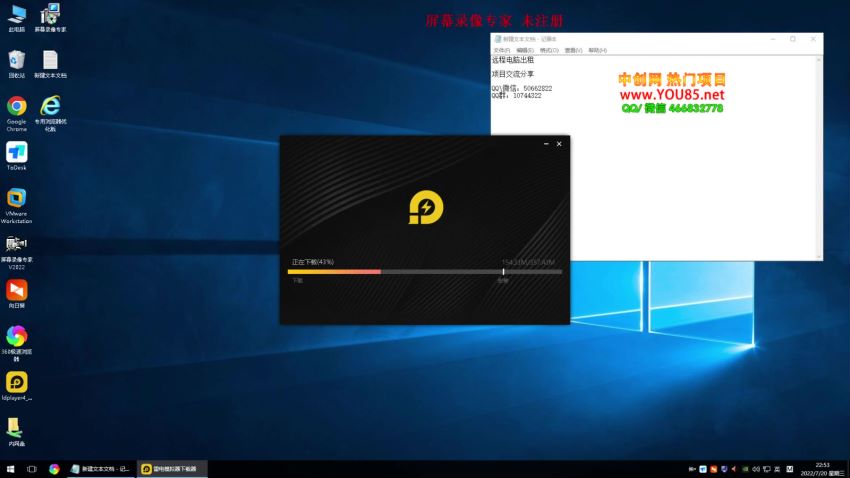Viewport: 850px width, 478px height.
Task: Click the first text line in Notepad
Action: [512, 60]
